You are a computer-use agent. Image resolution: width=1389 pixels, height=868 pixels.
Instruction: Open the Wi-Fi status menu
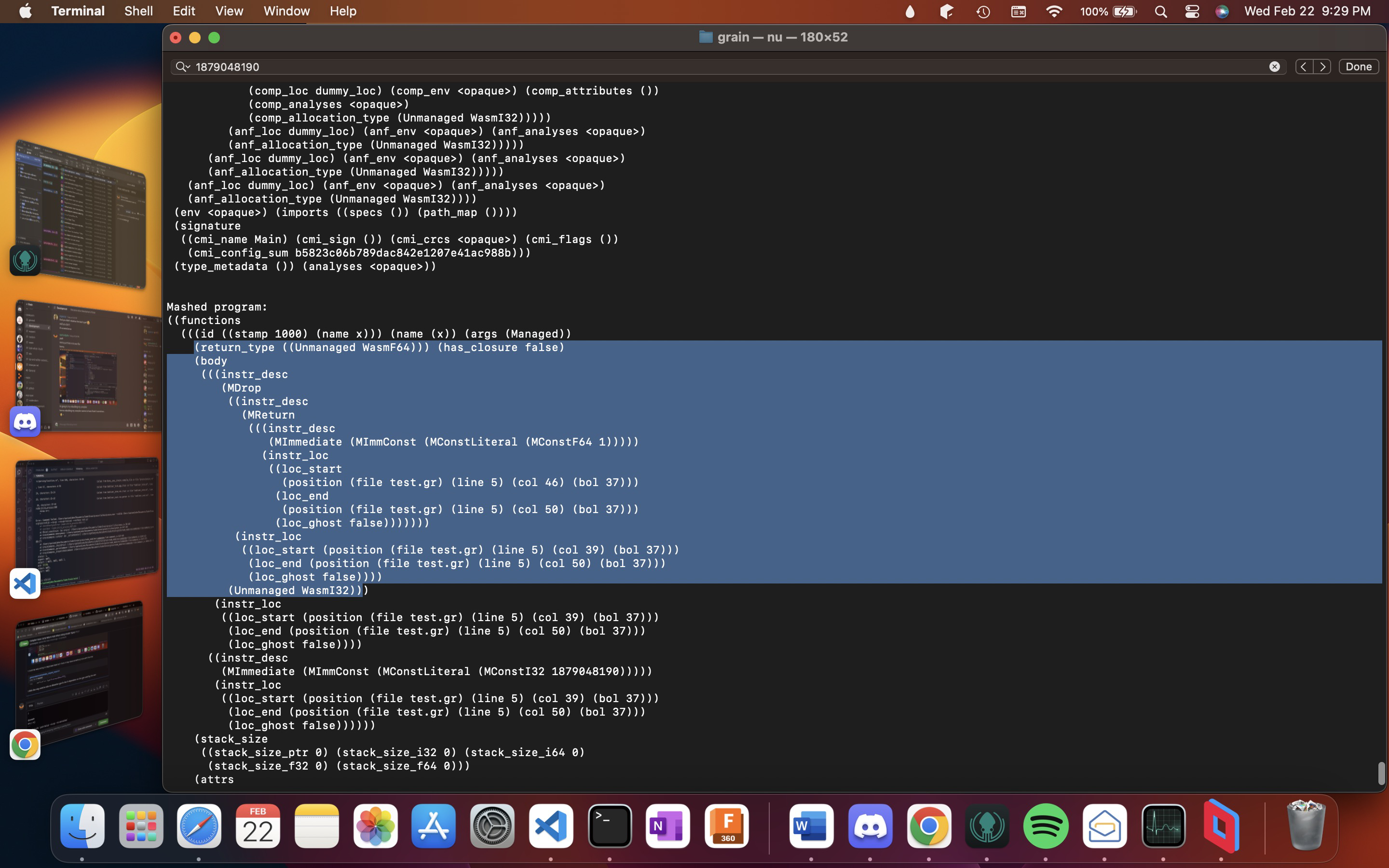(x=1054, y=11)
